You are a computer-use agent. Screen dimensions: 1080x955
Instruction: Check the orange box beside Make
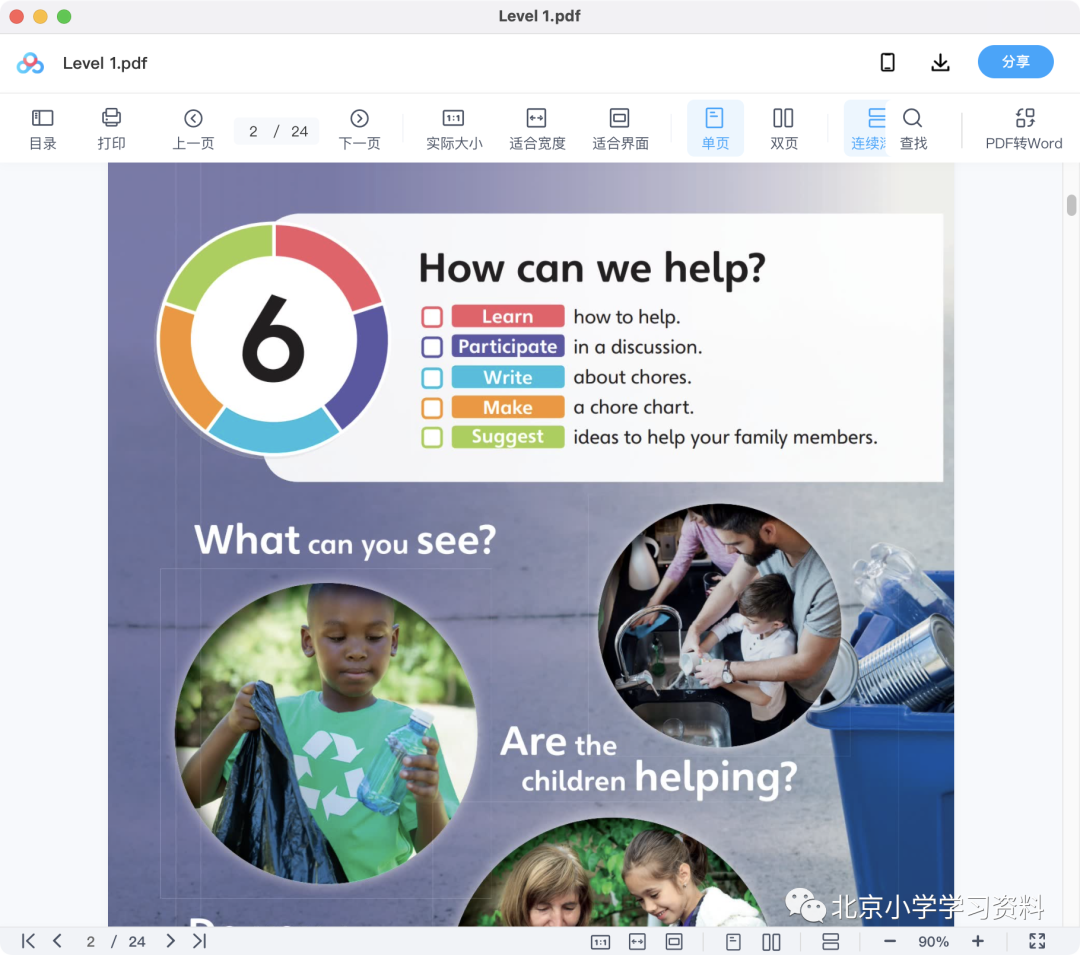coord(432,408)
